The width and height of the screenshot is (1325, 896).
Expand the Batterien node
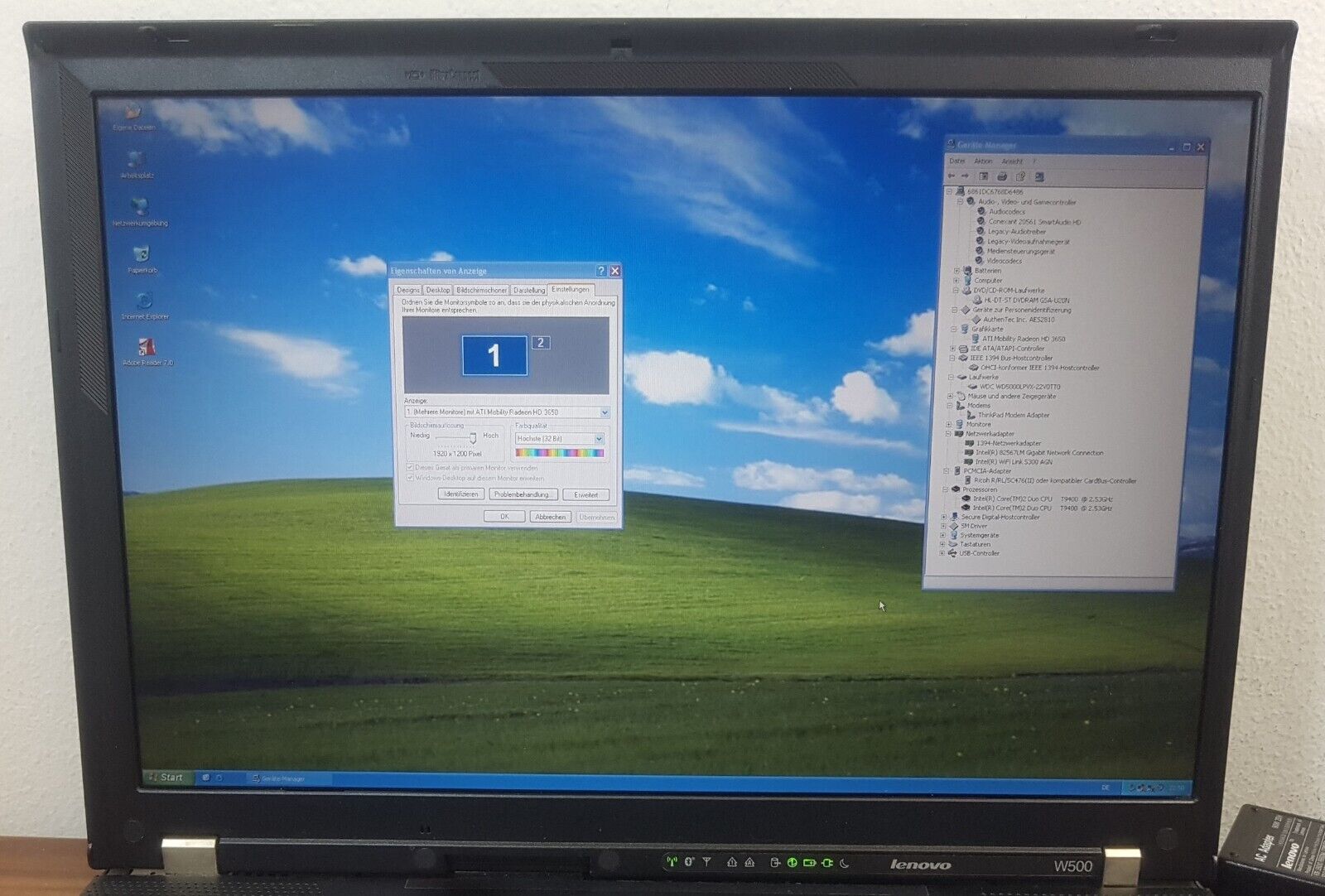[956, 271]
